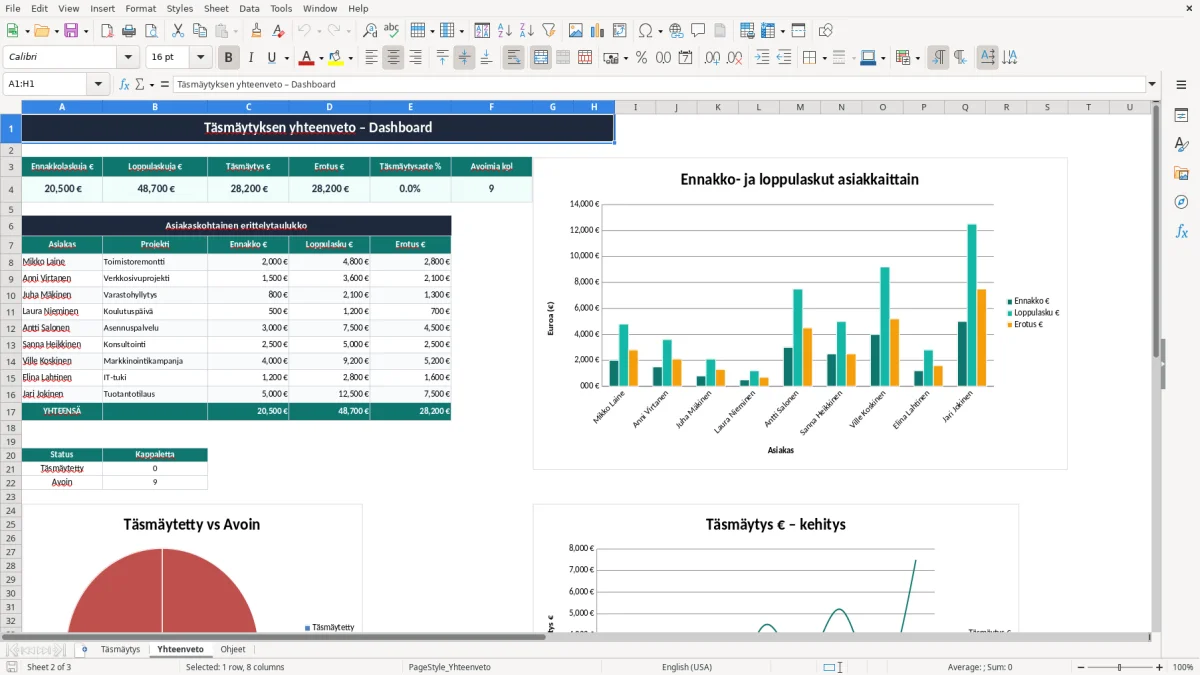Screen dimensions: 1200x675
Task: Click the Print icon
Action: [x=130, y=31]
